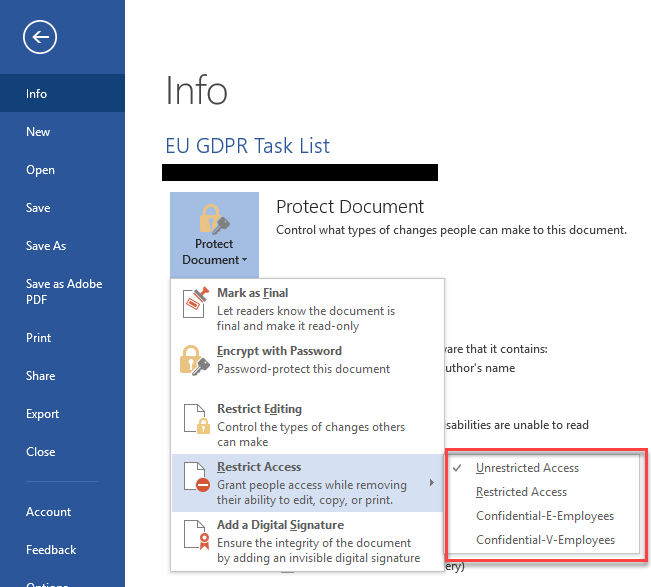
Task: Choose Restricted Access from submenu
Action: [544, 492]
